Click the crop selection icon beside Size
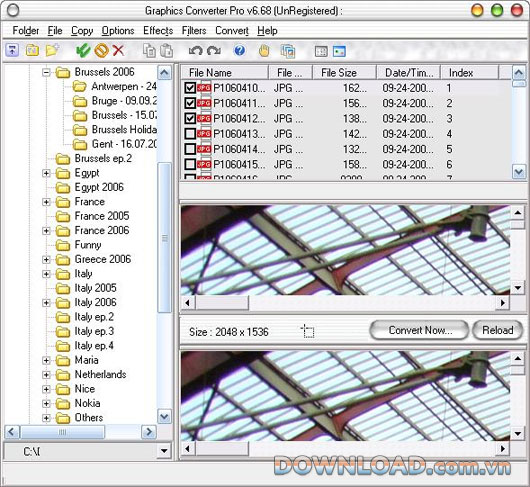The width and height of the screenshot is (530, 487). [x=308, y=331]
